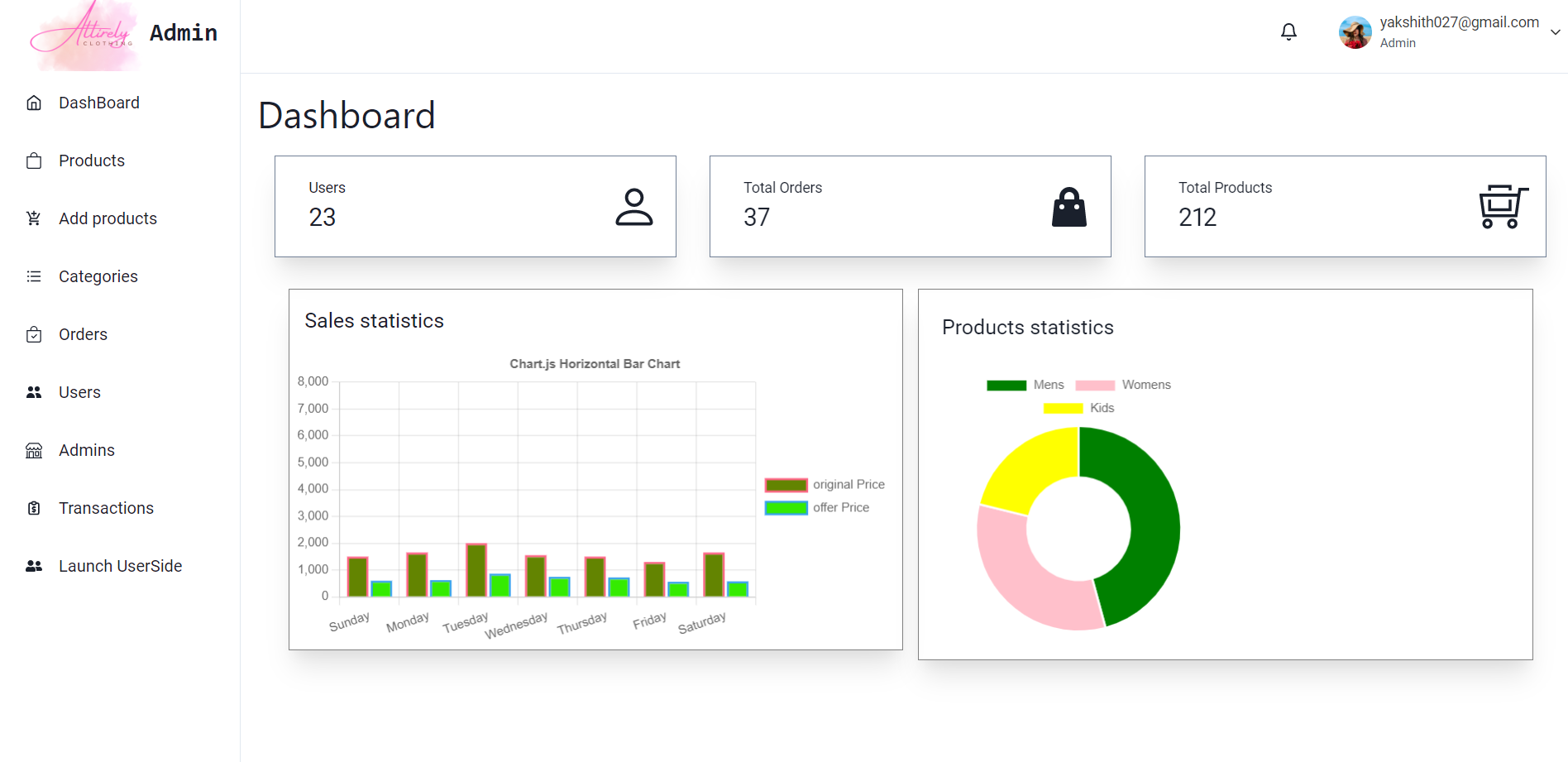Open the Admins menu item
The image size is (1568, 762).
(87, 450)
